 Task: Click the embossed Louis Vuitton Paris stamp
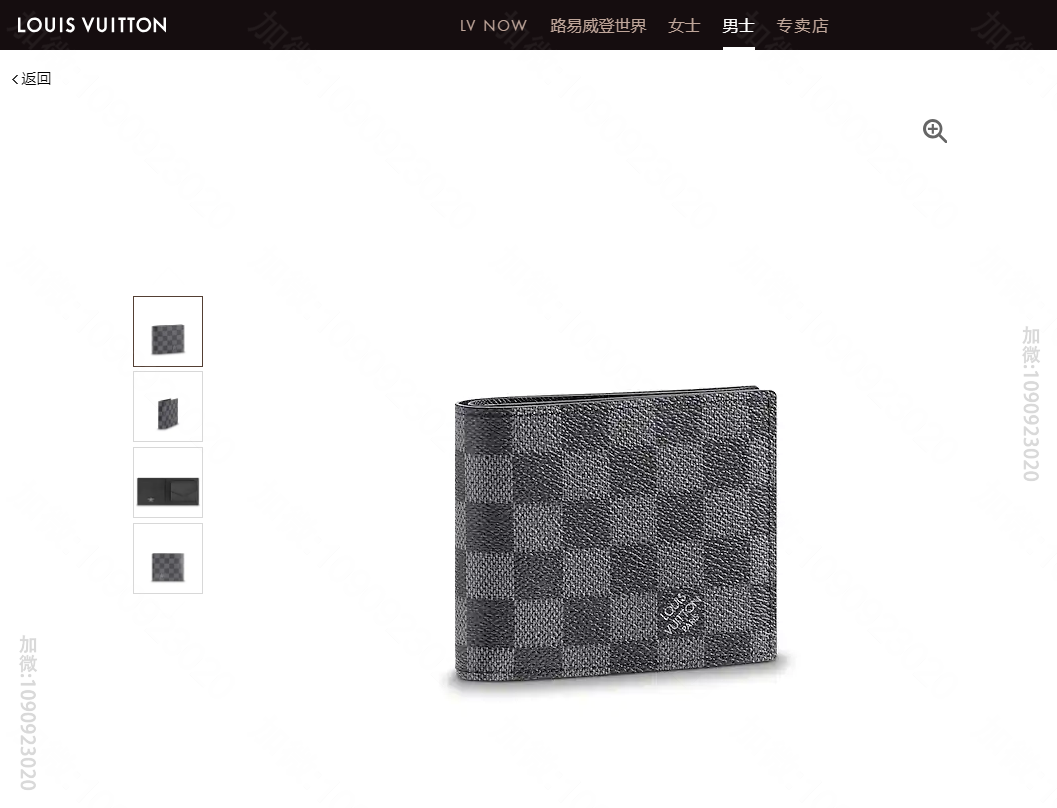[x=681, y=614]
